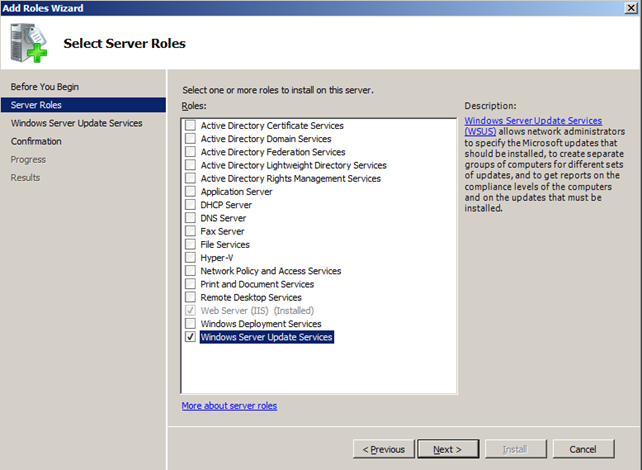Screen dimensions: 642x470
Task: Check the Active Directory Certificate Services checkbox
Action: 191,126
